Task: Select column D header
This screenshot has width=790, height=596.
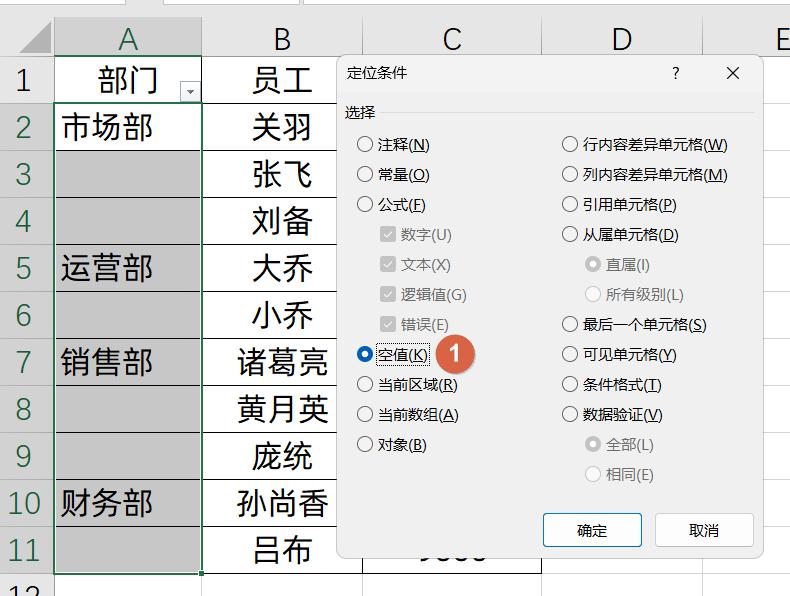Action: point(622,38)
